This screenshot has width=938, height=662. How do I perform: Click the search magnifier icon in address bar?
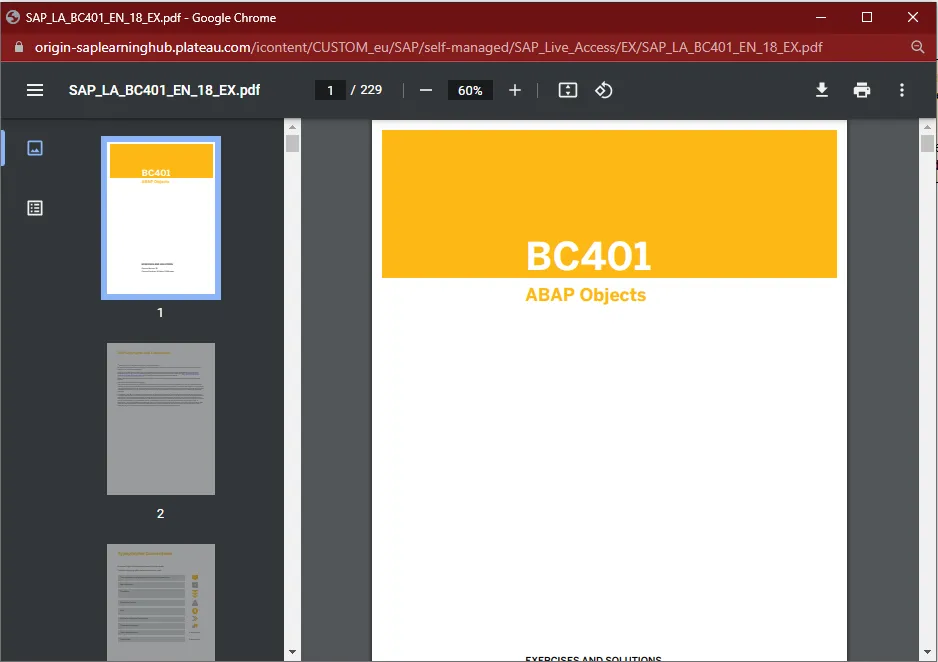pyautogui.click(x=918, y=47)
